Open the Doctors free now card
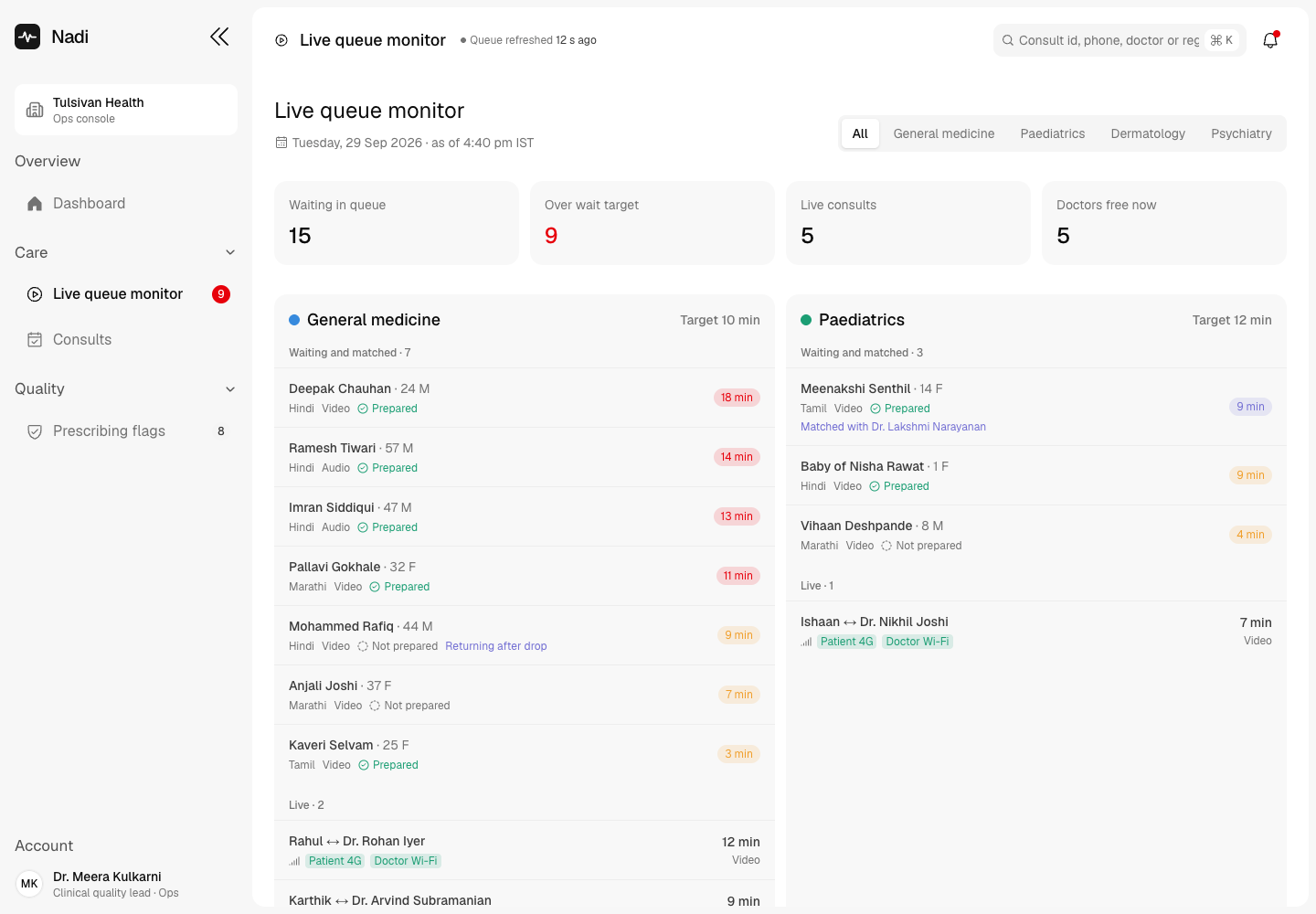This screenshot has width=1316, height=914. [1164, 223]
